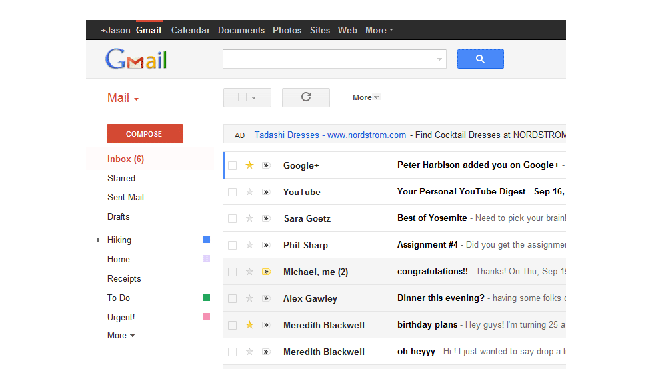
Task: Click the Gmail logo
Action: point(136,59)
